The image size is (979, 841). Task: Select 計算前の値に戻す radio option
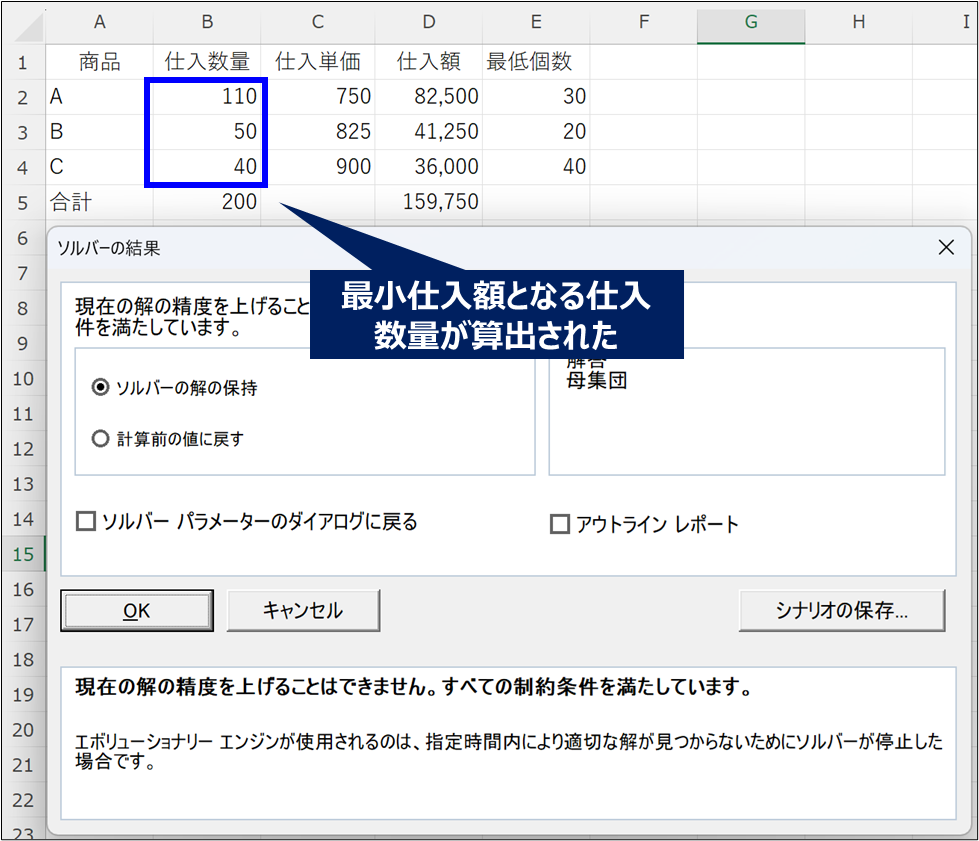point(100,438)
